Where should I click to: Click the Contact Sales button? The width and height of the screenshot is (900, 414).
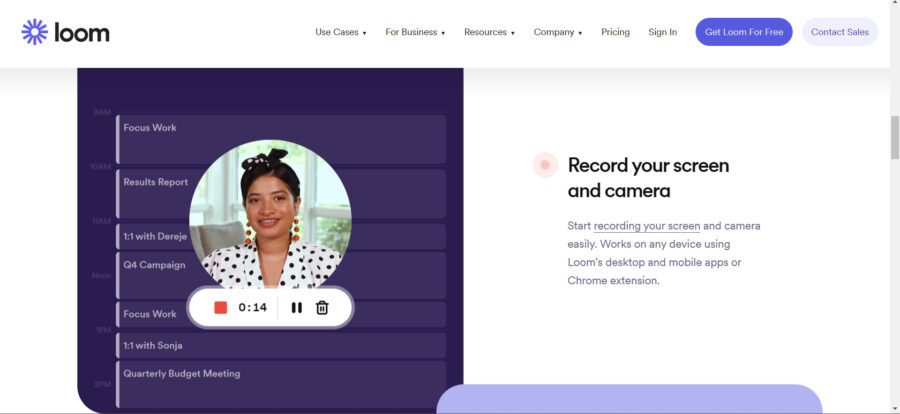click(840, 32)
